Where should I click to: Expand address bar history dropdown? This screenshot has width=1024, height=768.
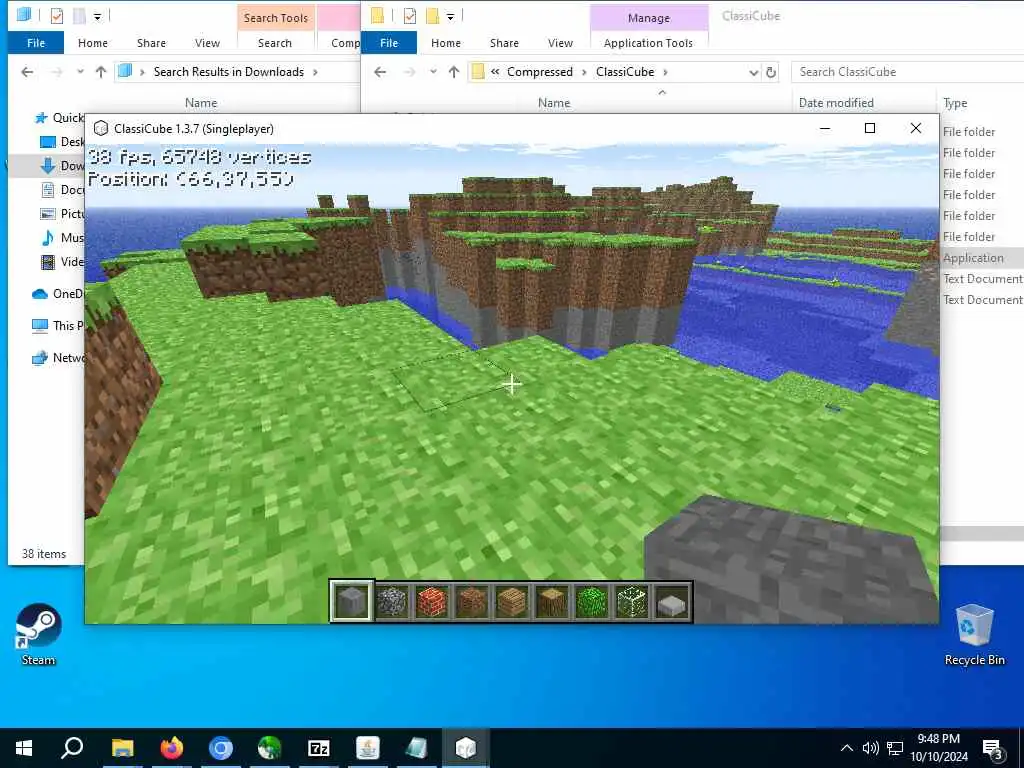point(754,72)
